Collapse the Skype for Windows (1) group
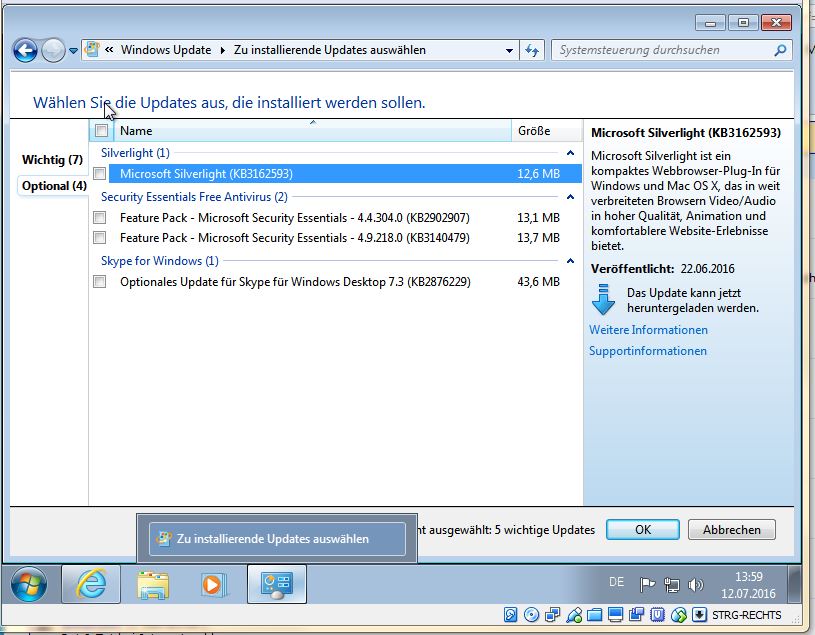 tap(570, 261)
